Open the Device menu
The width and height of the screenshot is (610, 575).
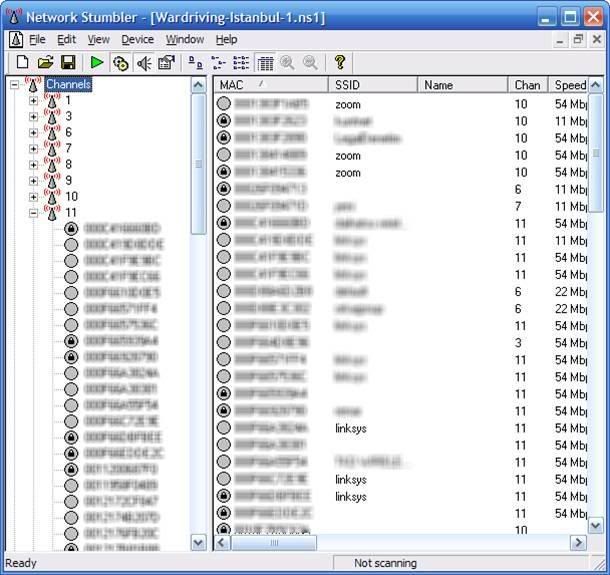pos(137,39)
